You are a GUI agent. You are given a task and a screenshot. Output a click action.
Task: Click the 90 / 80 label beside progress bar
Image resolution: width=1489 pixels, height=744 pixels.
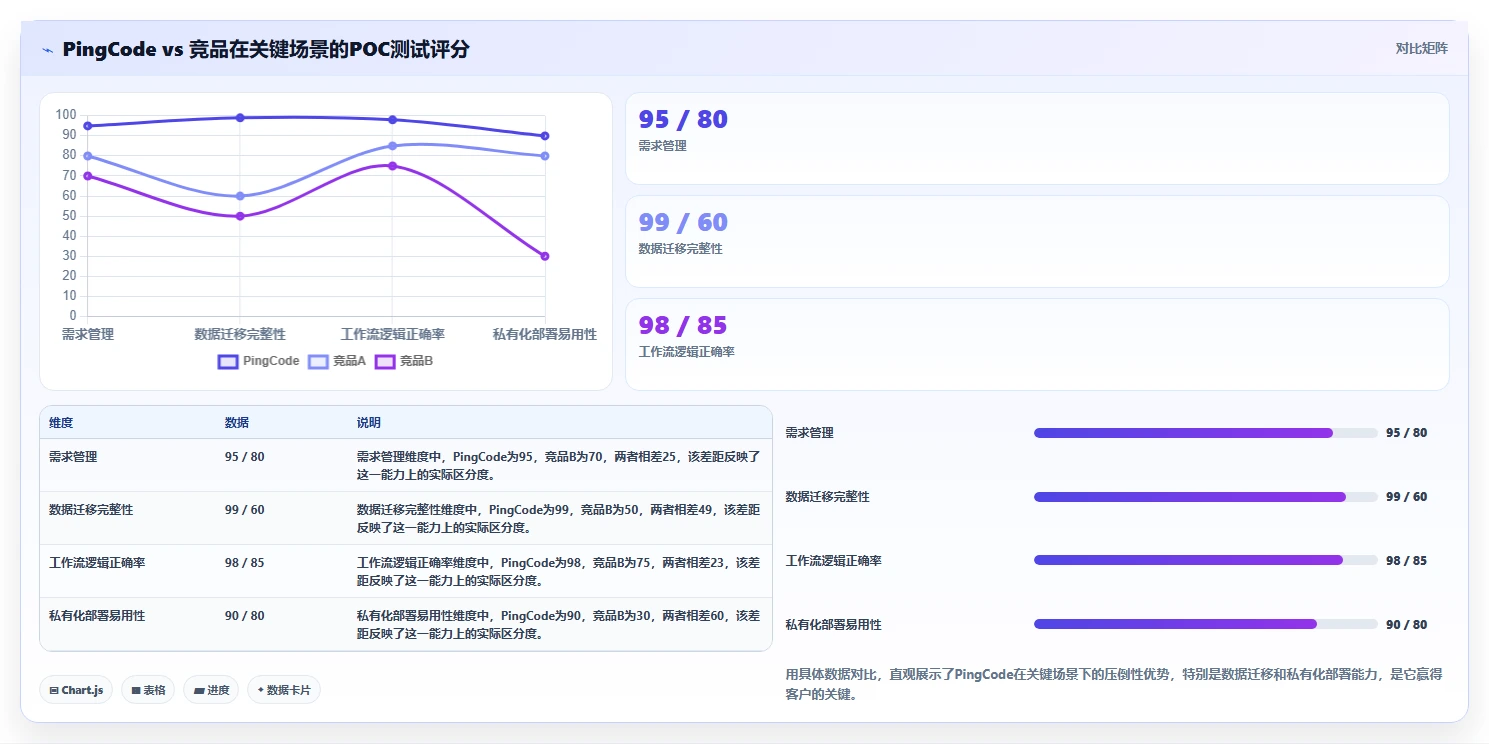pyautogui.click(x=1407, y=625)
